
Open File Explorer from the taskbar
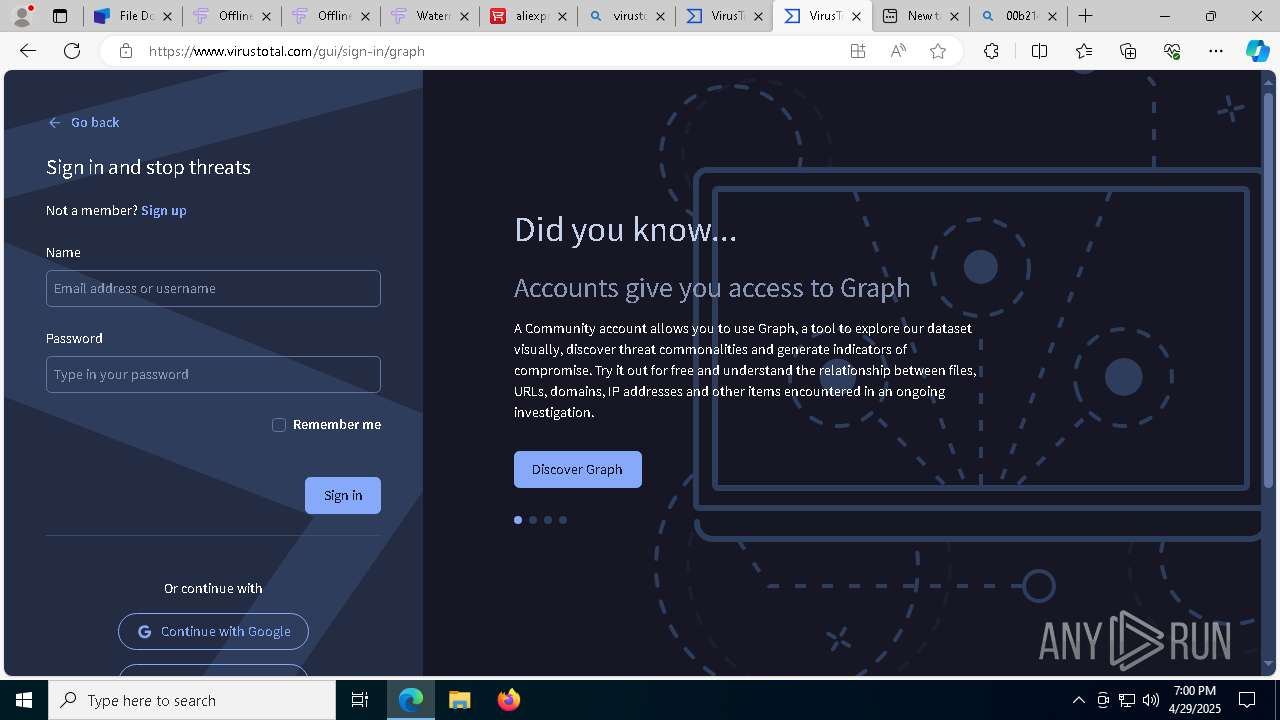click(x=459, y=700)
